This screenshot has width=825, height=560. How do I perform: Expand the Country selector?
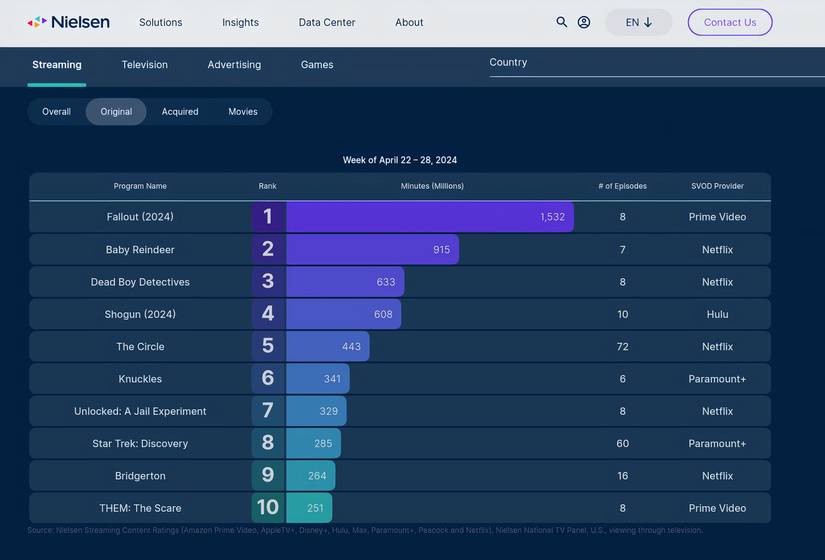click(x=656, y=63)
